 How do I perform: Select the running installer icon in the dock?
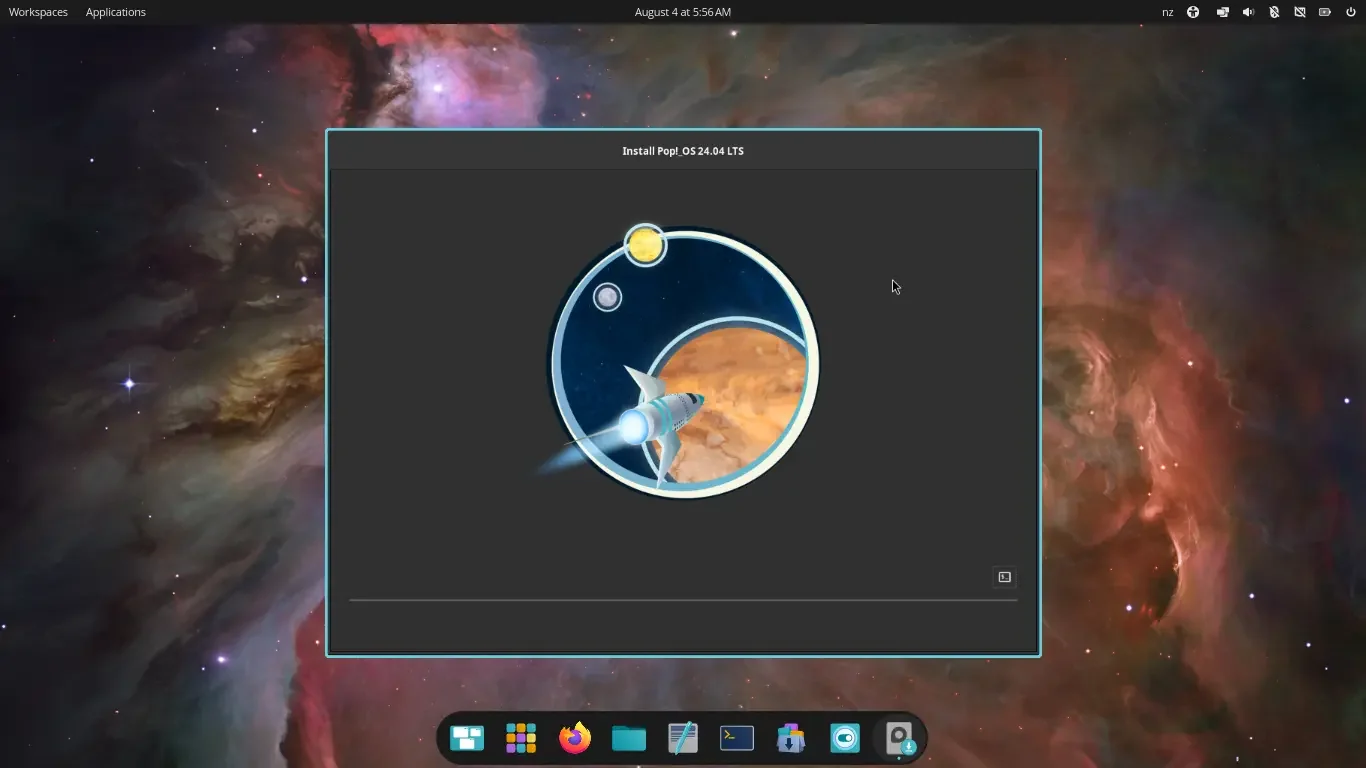tap(900, 739)
